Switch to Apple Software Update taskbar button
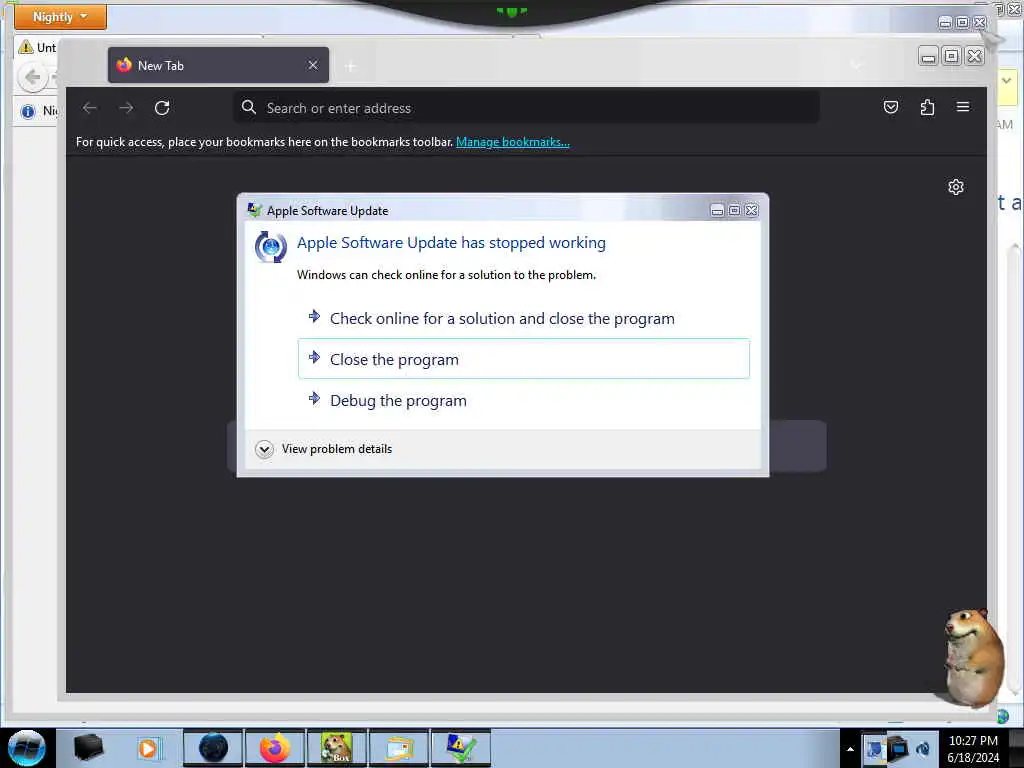This screenshot has height=768, width=1024. (461, 748)
